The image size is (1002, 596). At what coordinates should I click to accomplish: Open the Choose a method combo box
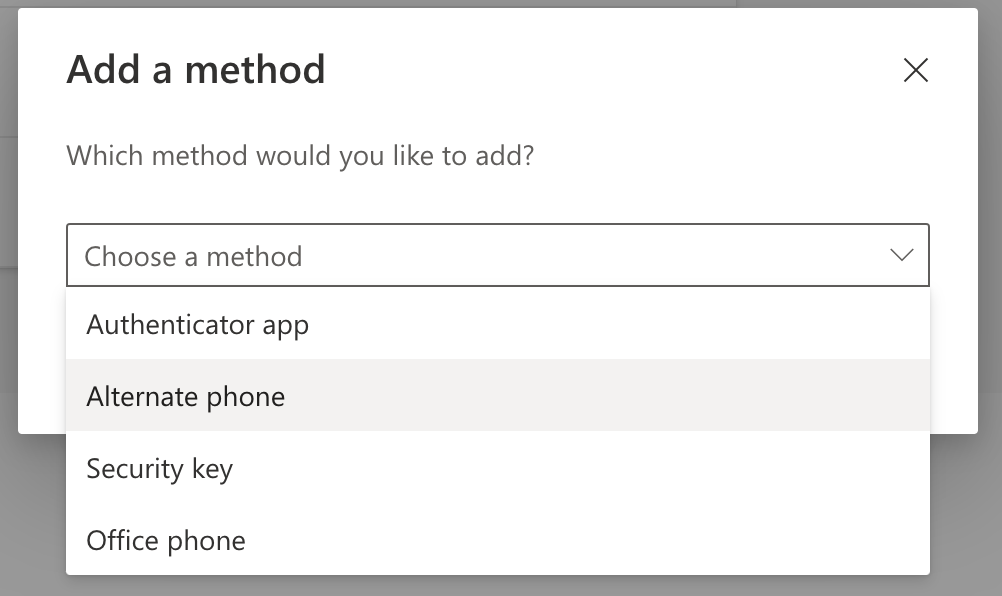point(498,255)
